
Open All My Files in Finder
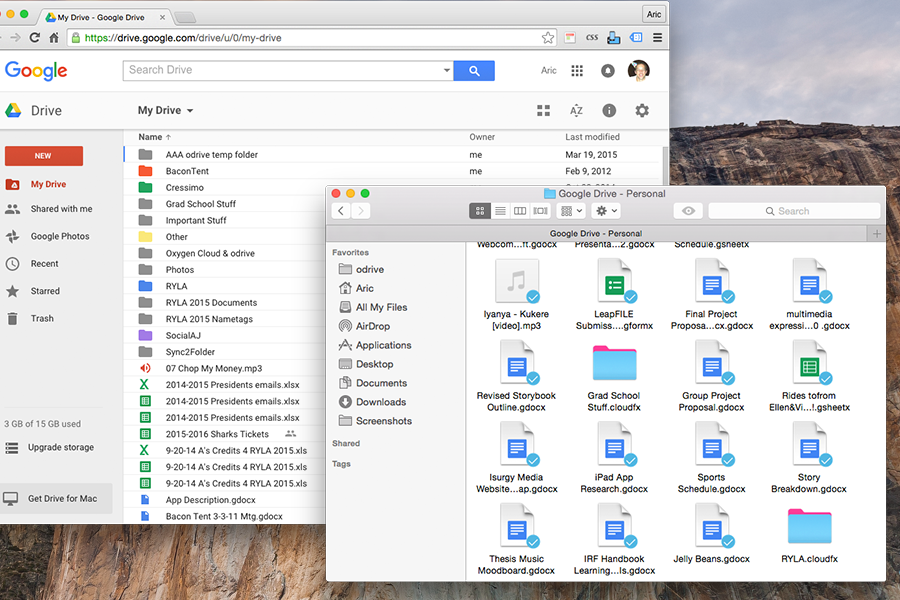[x=381, y=307]
